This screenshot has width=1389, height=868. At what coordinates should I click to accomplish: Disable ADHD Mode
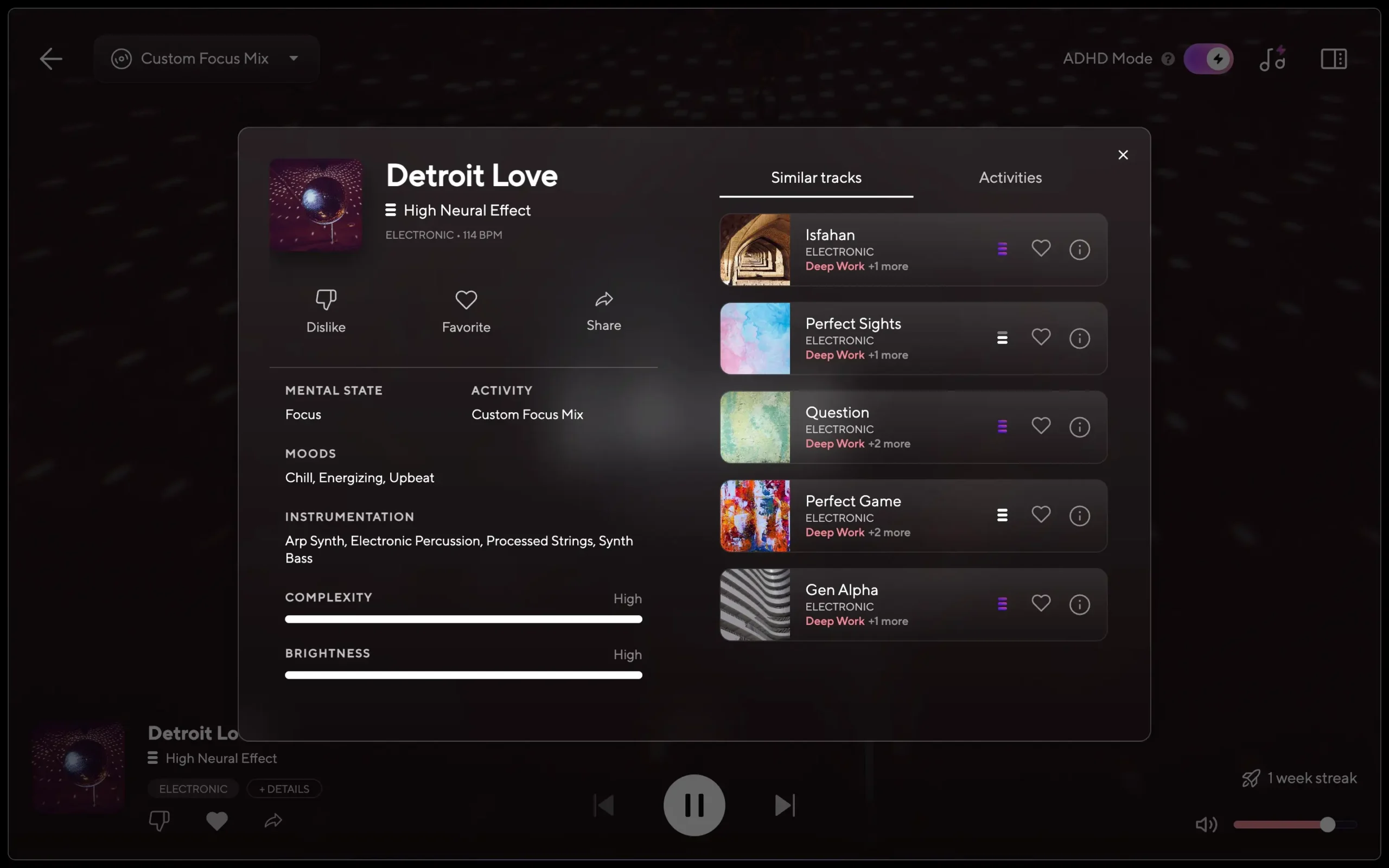pos(1208,58)
